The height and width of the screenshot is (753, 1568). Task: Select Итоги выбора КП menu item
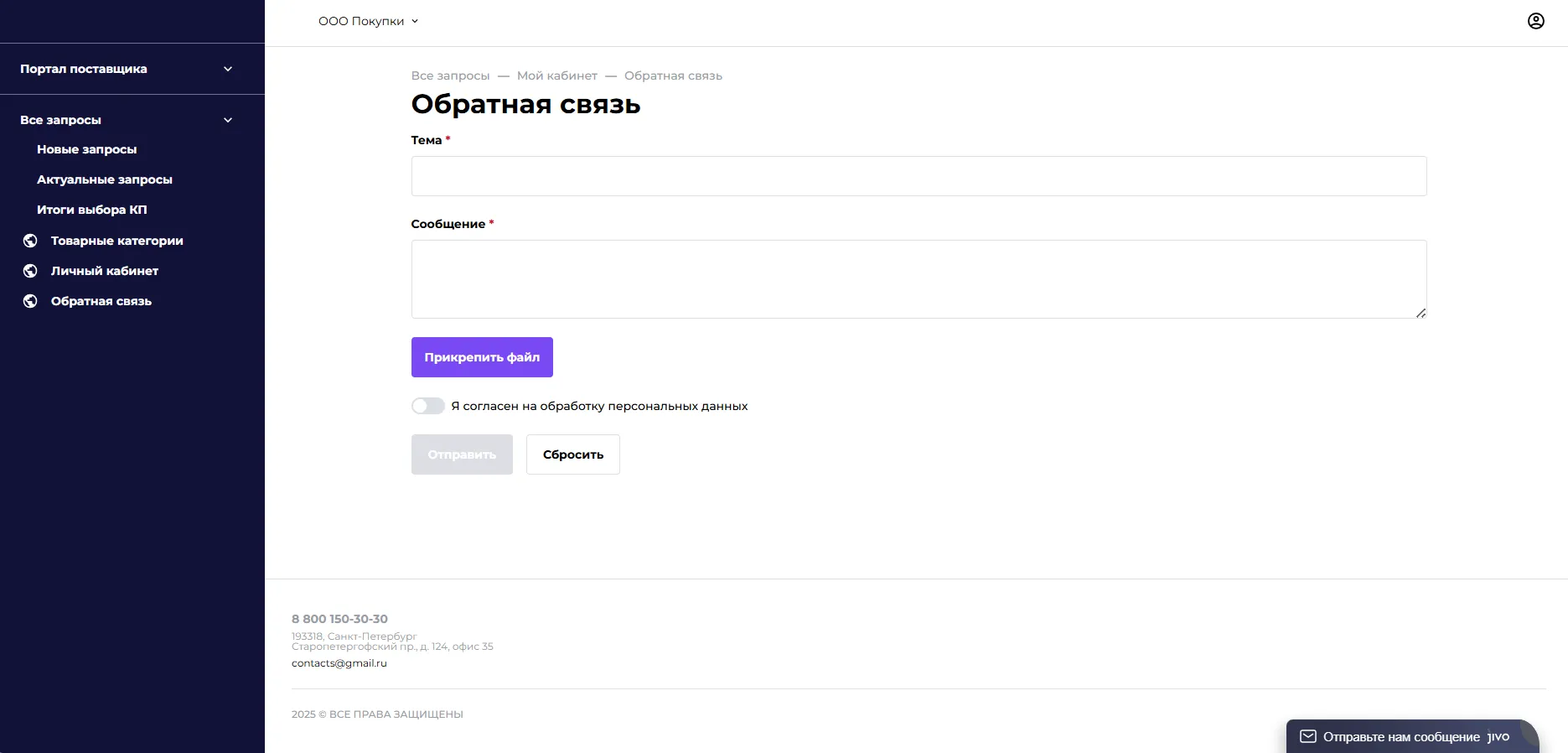[91, 210]
